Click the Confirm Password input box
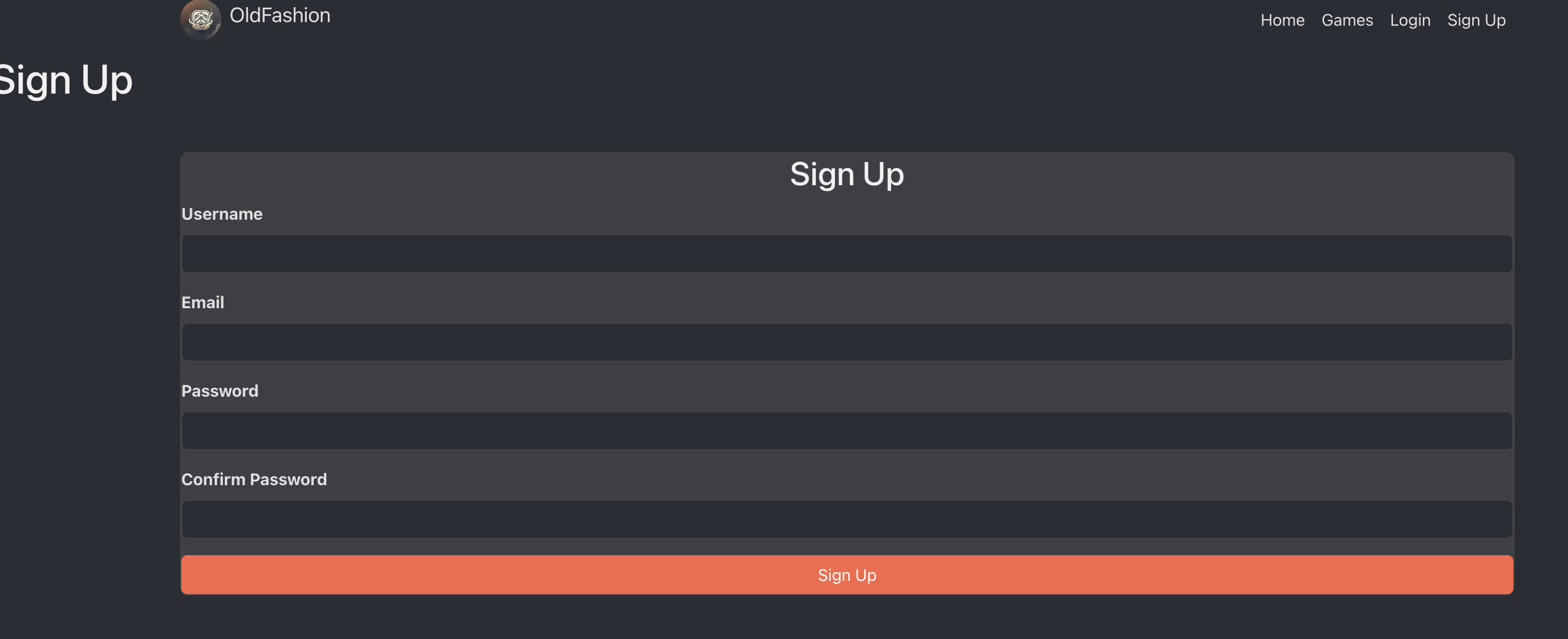This screenshot has height=639, width=1568. pos(847,519)
